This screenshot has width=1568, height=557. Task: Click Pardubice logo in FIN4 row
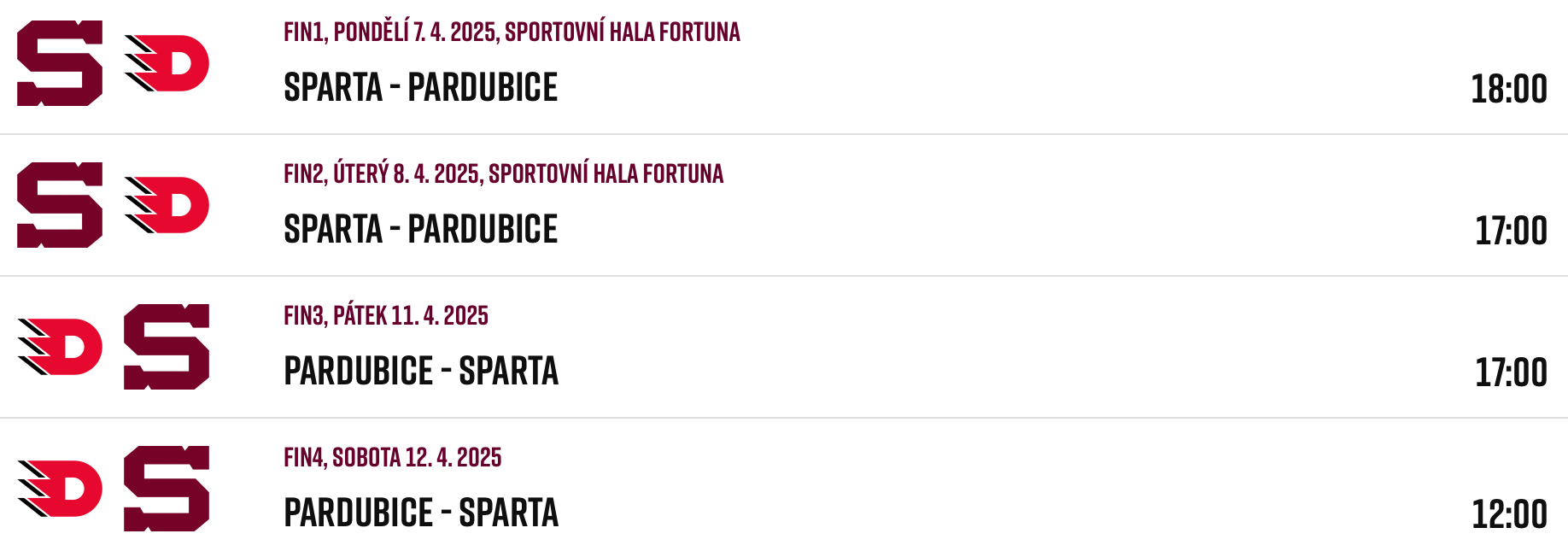(x=60, y=489)
